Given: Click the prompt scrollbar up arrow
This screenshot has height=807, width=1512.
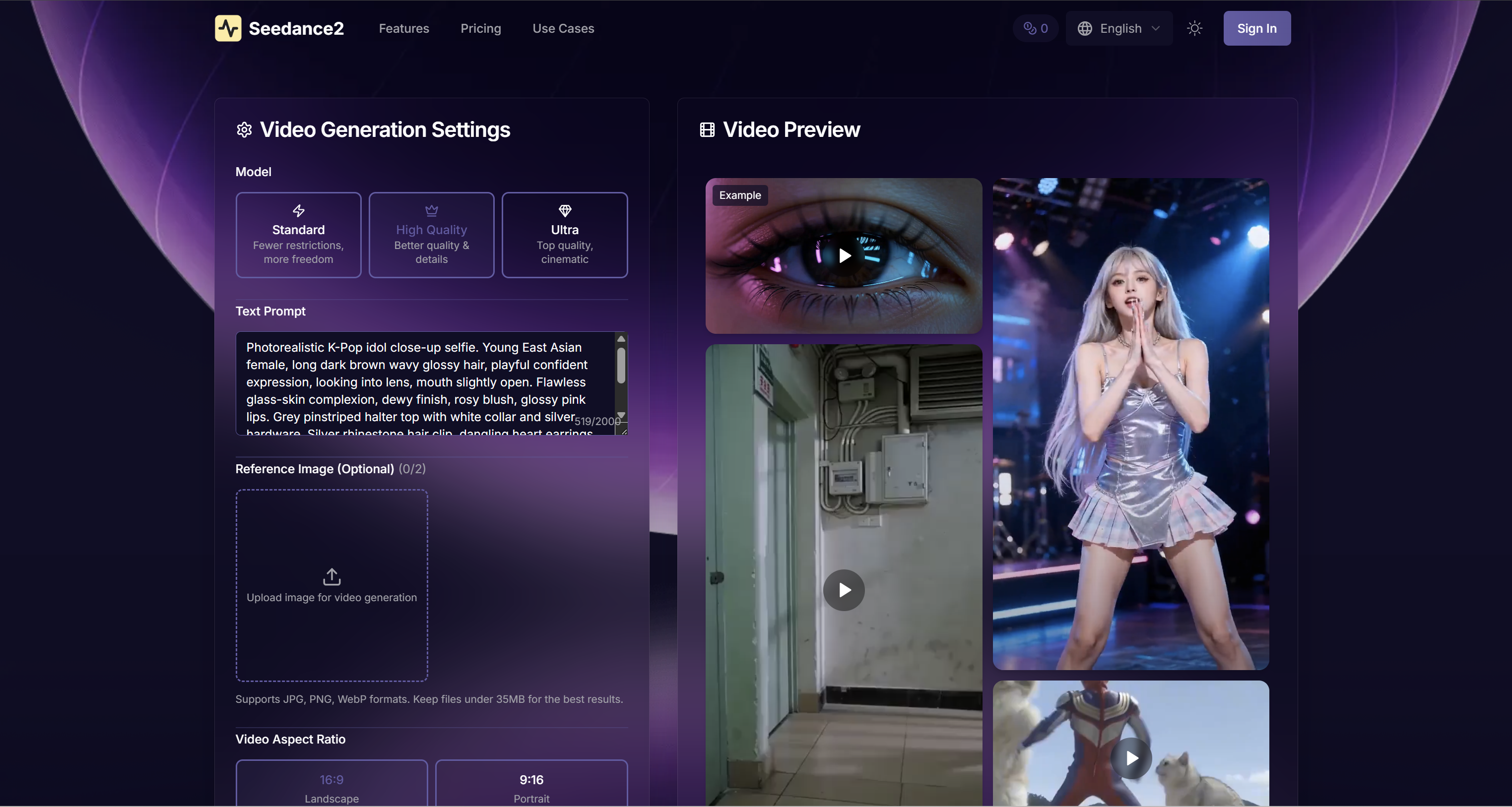Looking at the screenshot, I should pyautogui.click(x=621, y=339).
